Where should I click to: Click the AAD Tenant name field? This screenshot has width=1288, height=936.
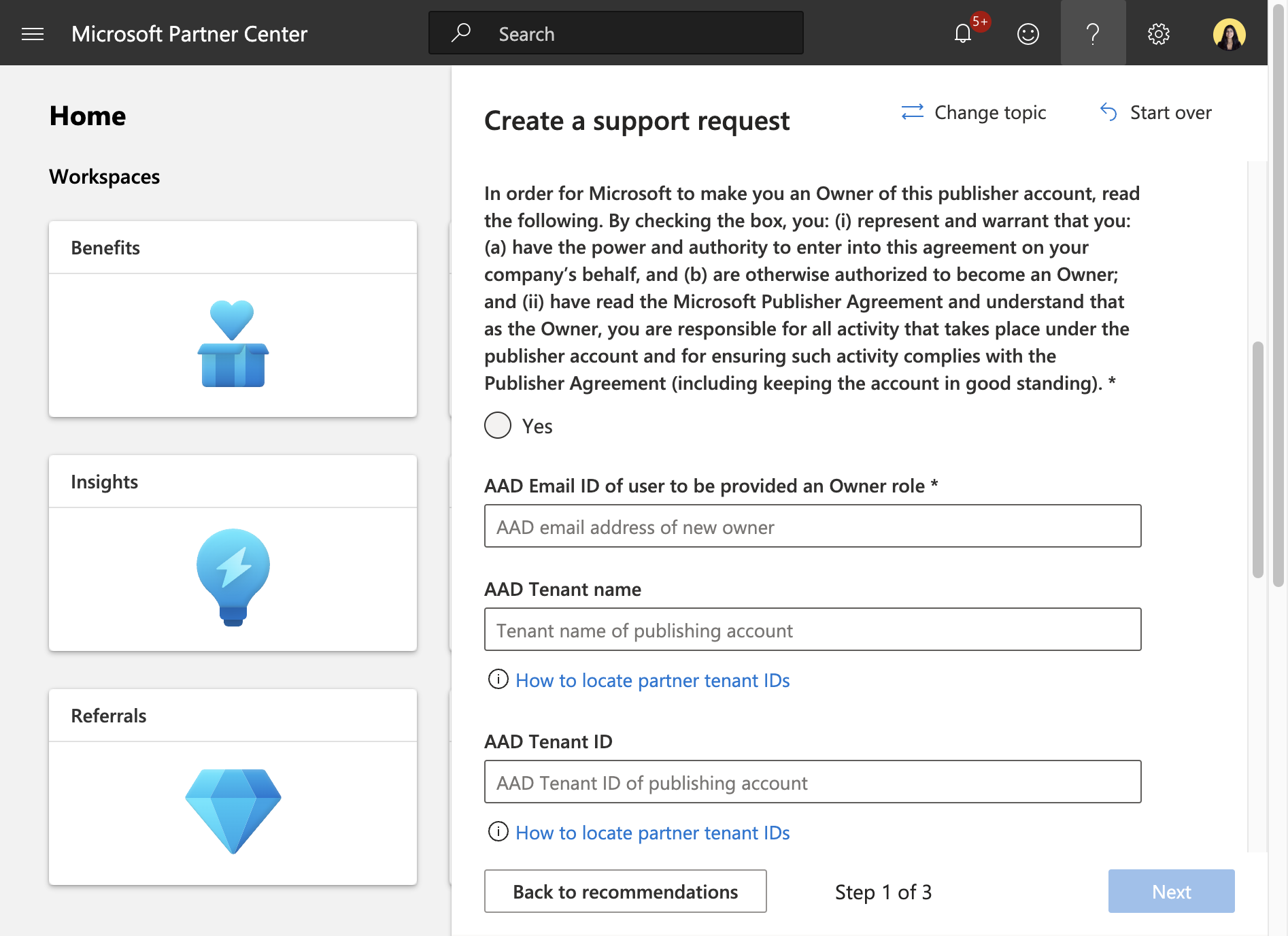click(813, 629)
